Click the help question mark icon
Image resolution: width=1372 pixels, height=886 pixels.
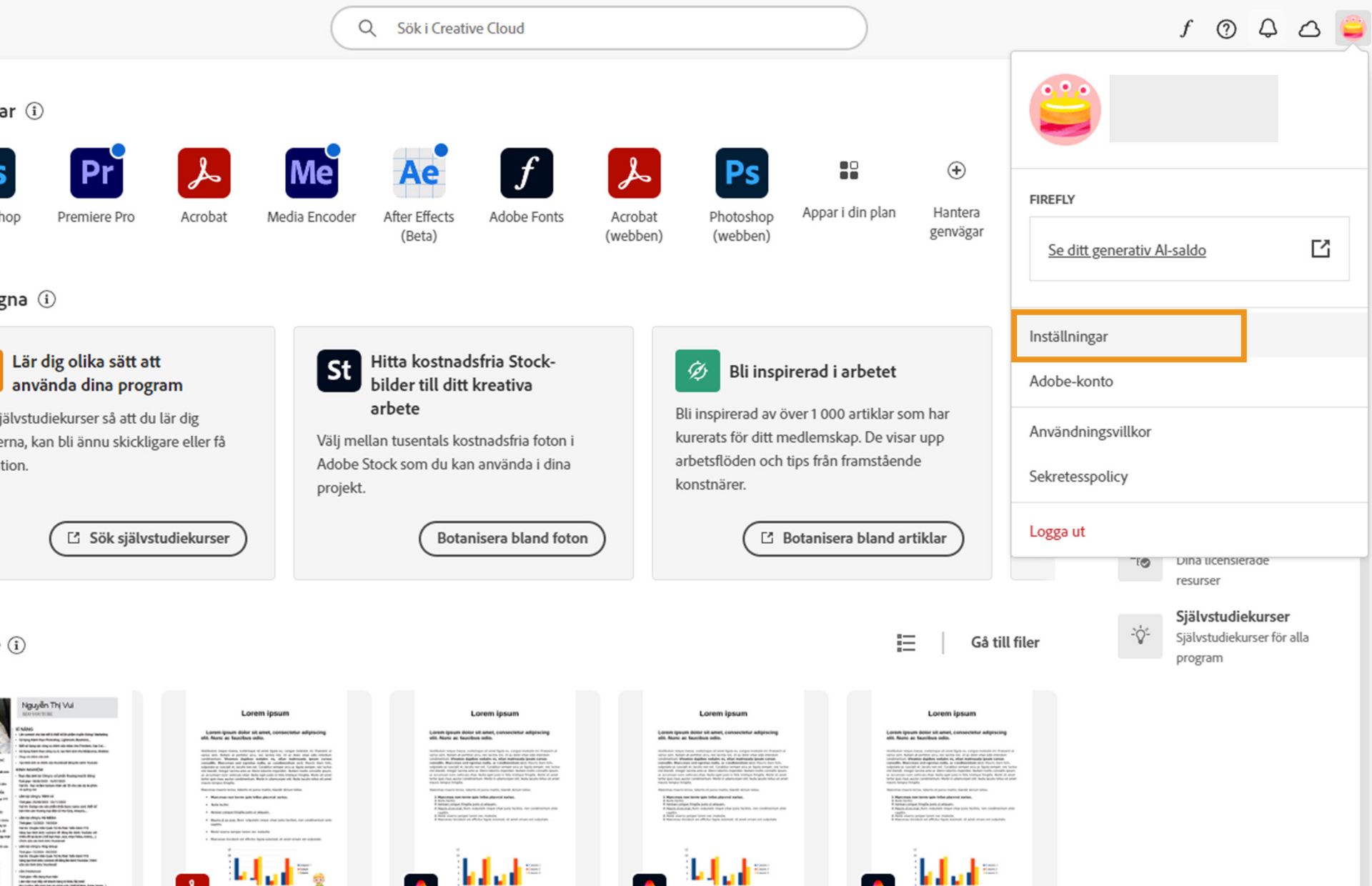[x=1226, y=29]
